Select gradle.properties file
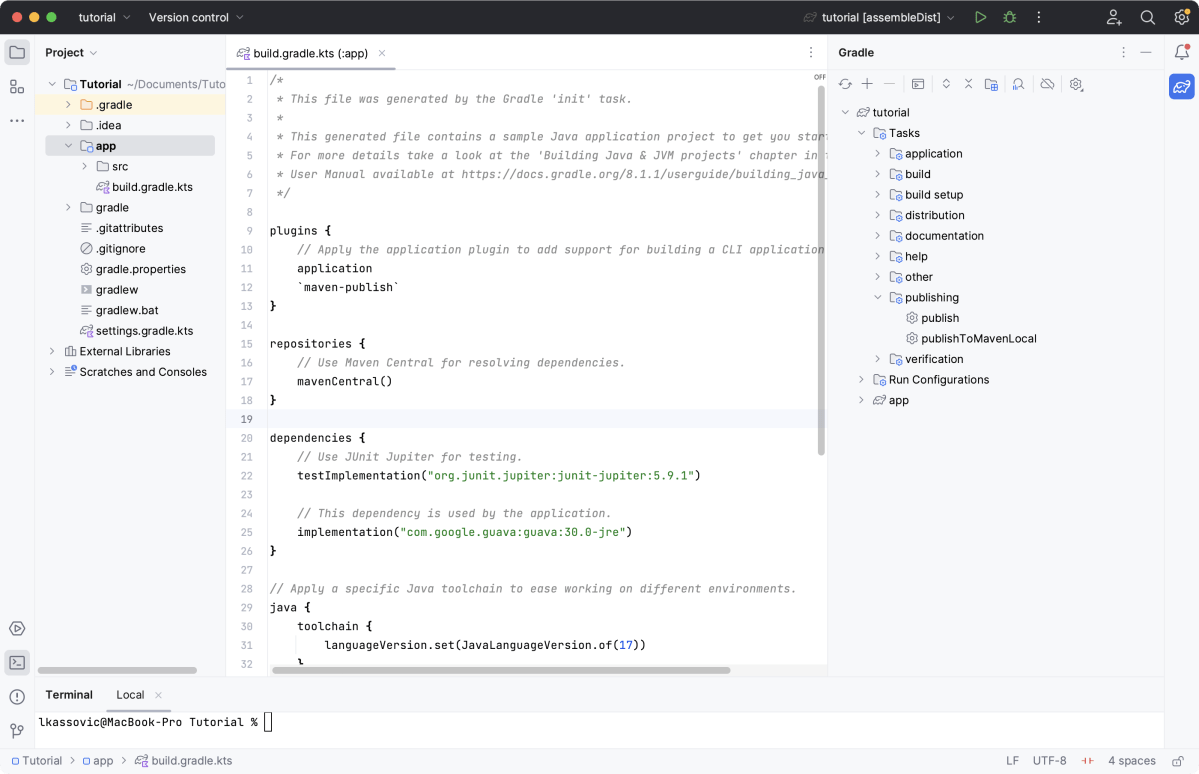This screenshot has height=774, width=1199. point(133,269)
